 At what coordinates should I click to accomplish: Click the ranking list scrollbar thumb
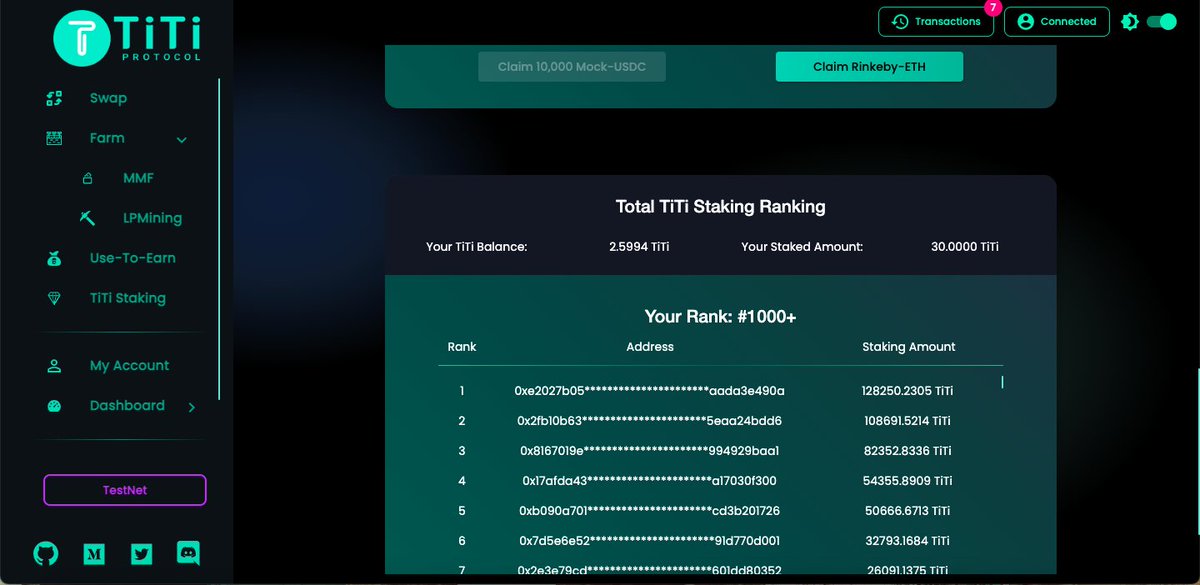point(1002,382)
